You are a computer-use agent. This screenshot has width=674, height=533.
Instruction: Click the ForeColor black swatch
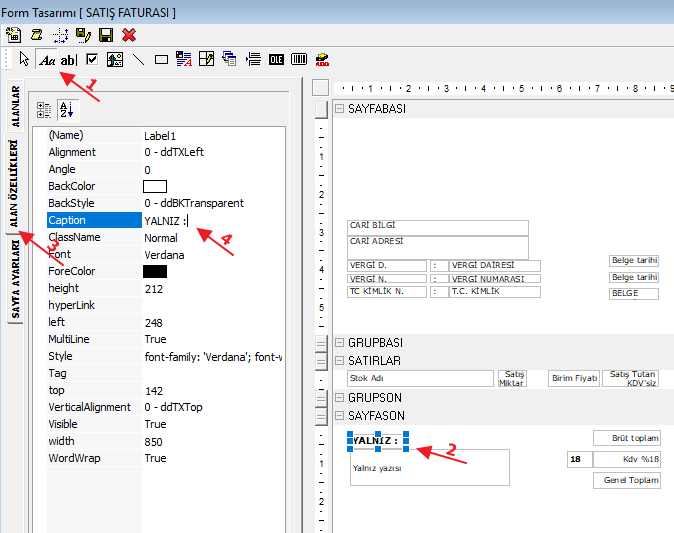coord(155,271)
